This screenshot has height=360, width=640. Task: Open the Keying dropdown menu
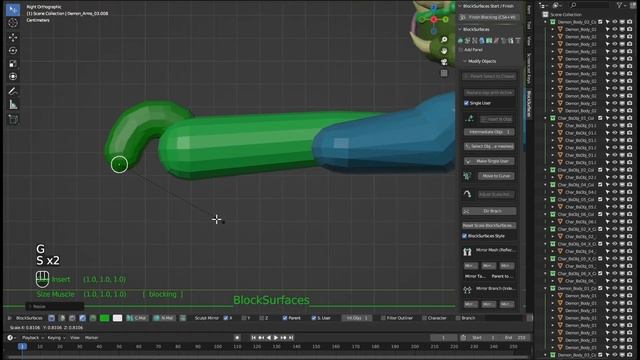pyautogui.click(x=56, y=338)
